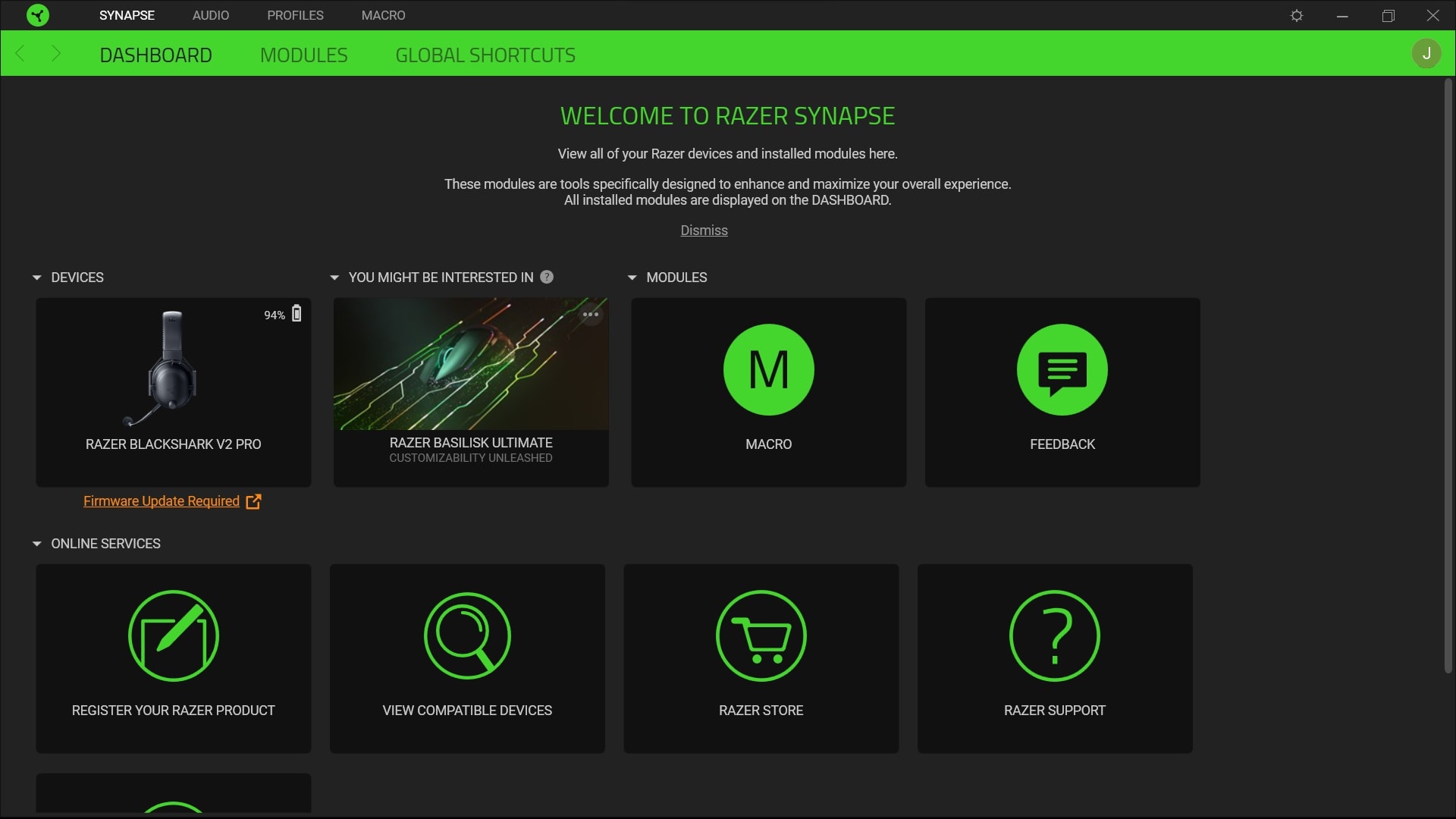Collapse the Devices section
The height and width of the screenshot is (819, 1456).
tap(36, 278)
